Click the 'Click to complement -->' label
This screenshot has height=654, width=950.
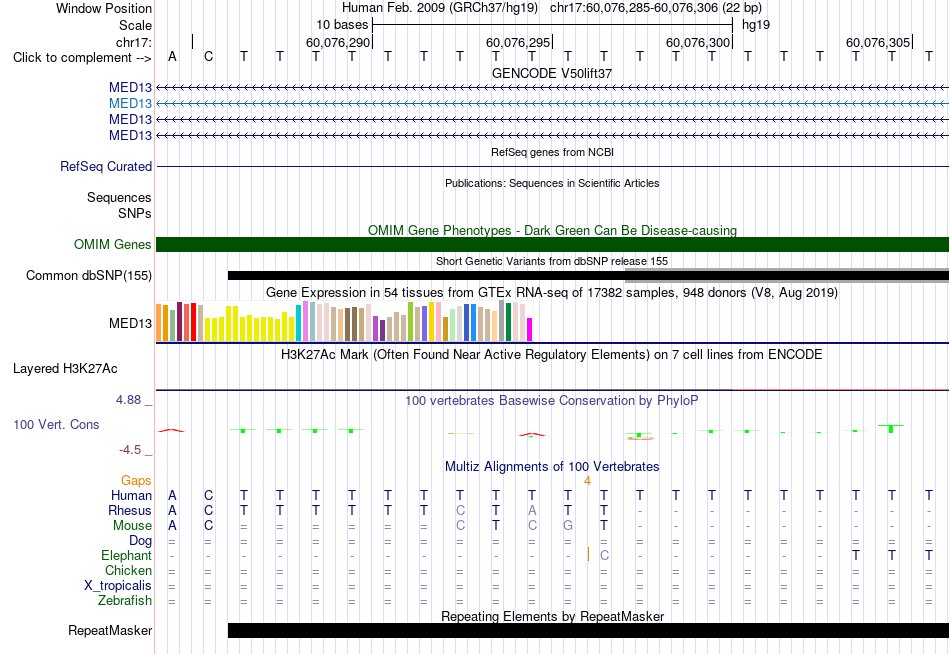click(82, 58)
